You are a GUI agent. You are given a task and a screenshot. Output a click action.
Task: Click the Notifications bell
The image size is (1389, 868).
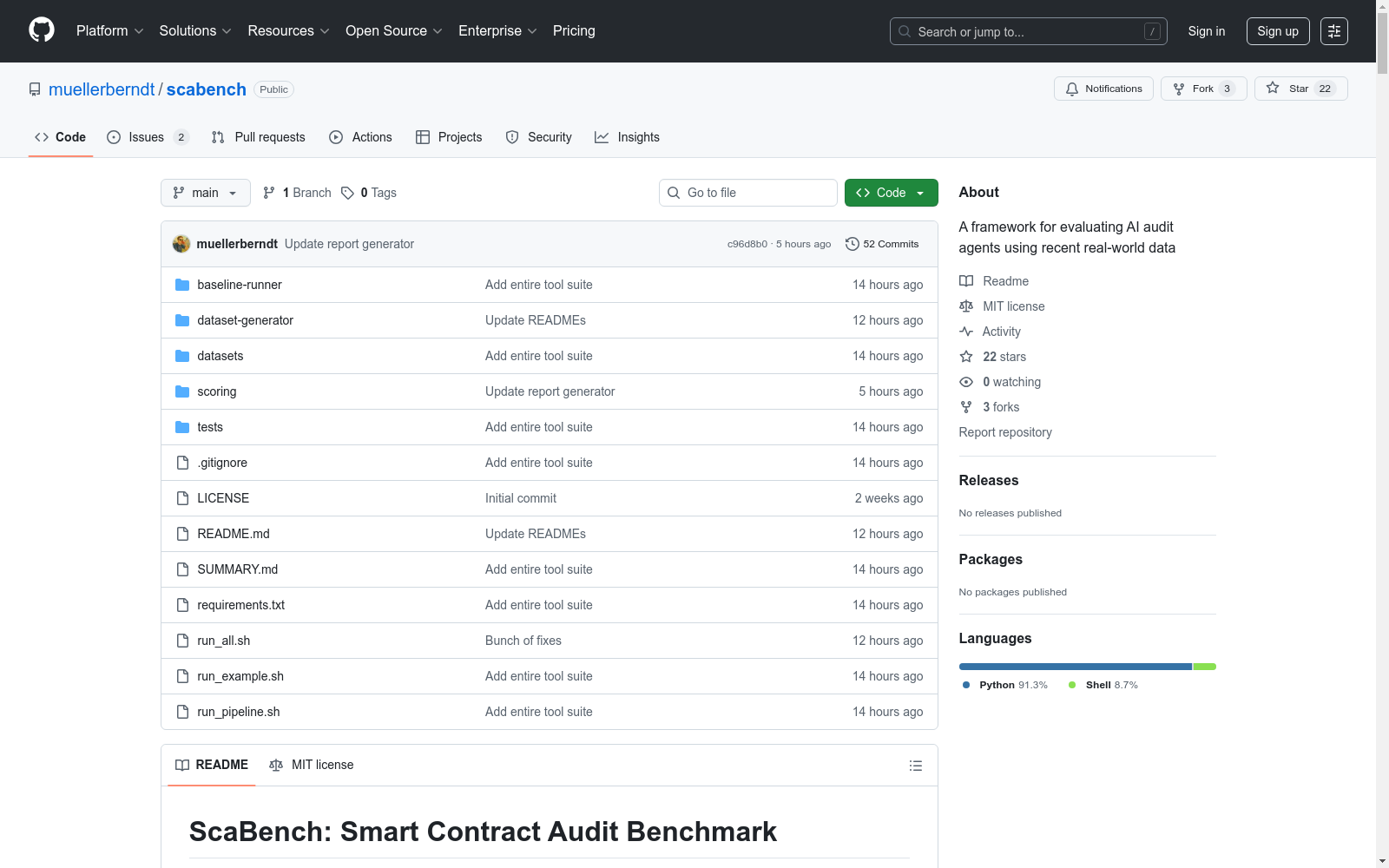[1072, 89]
